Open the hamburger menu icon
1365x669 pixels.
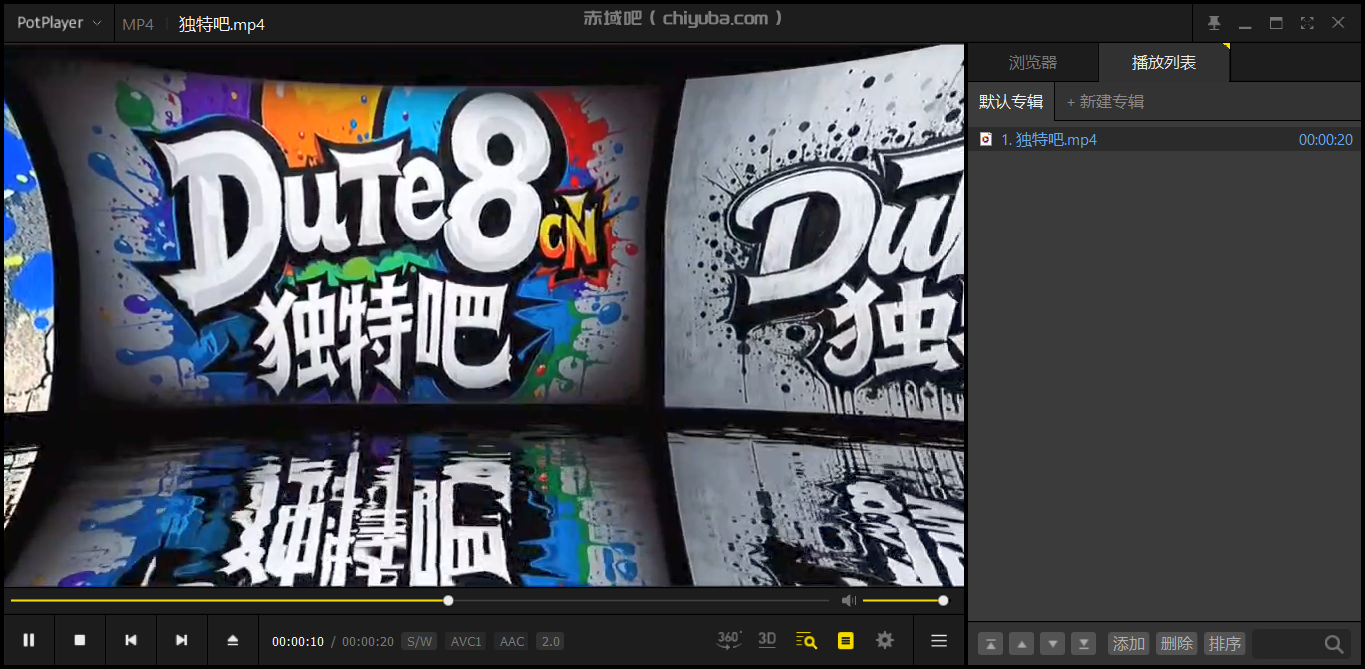(939, 640)
